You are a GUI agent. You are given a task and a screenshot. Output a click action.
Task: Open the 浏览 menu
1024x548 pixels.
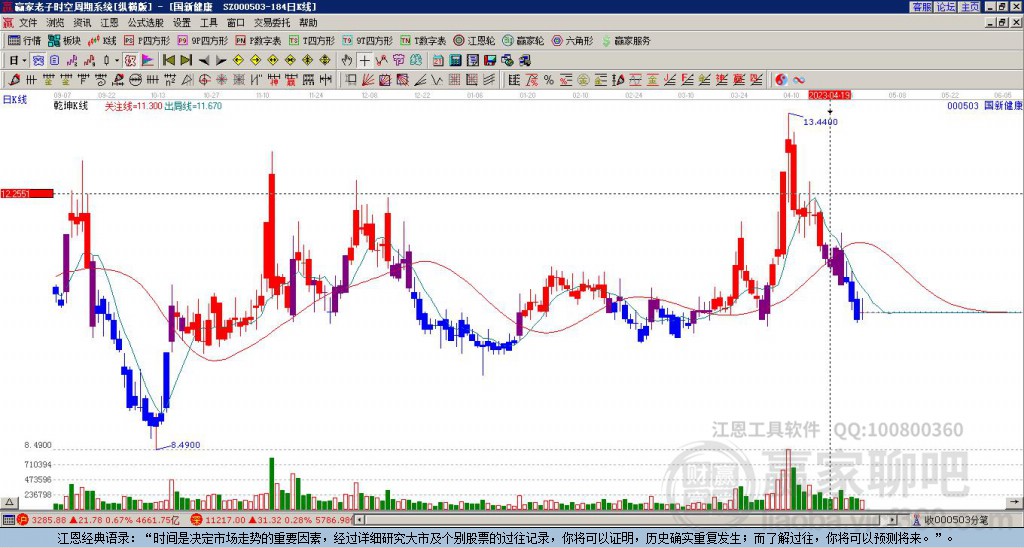[x=55, y=23]
